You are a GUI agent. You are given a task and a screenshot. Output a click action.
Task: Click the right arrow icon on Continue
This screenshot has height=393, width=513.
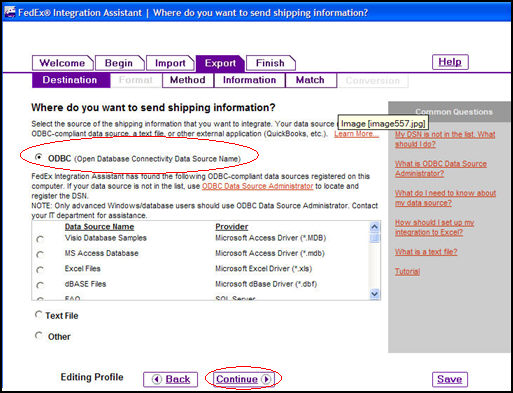click(266, 379)
